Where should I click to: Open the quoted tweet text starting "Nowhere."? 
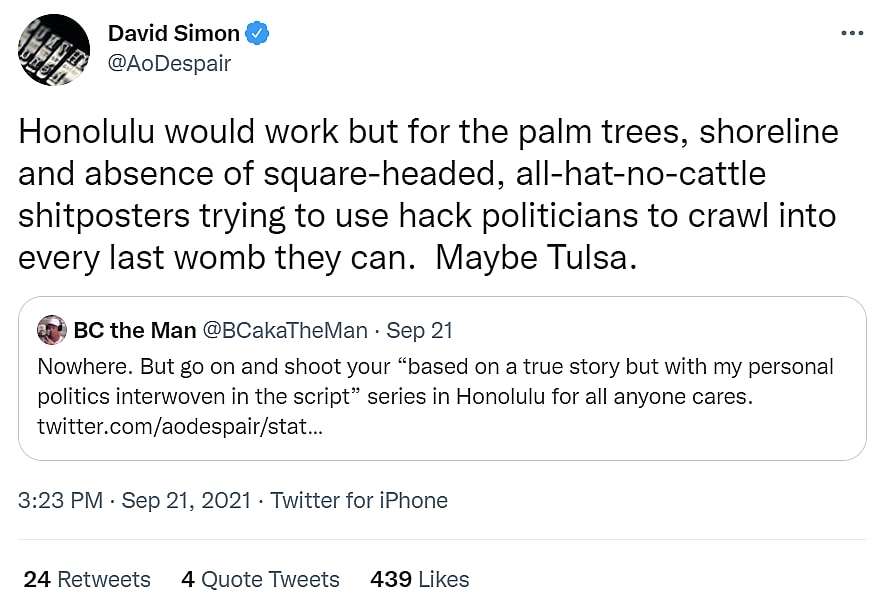click(x=435, y=381)
